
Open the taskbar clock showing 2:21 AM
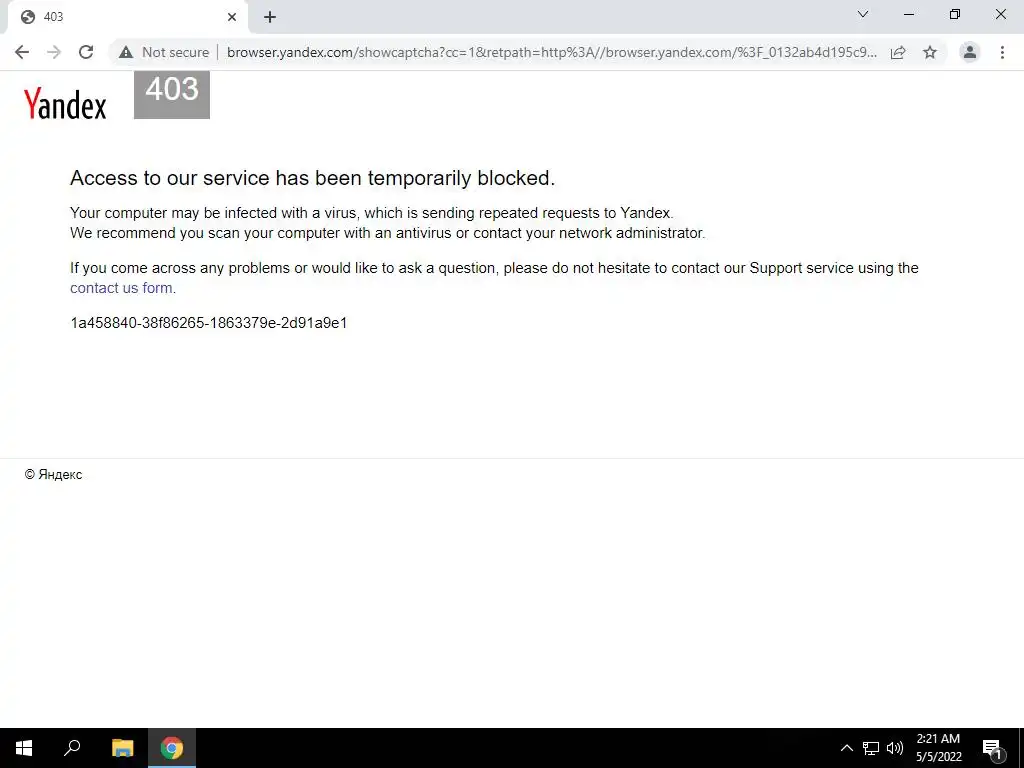click(x=938, y=748)
